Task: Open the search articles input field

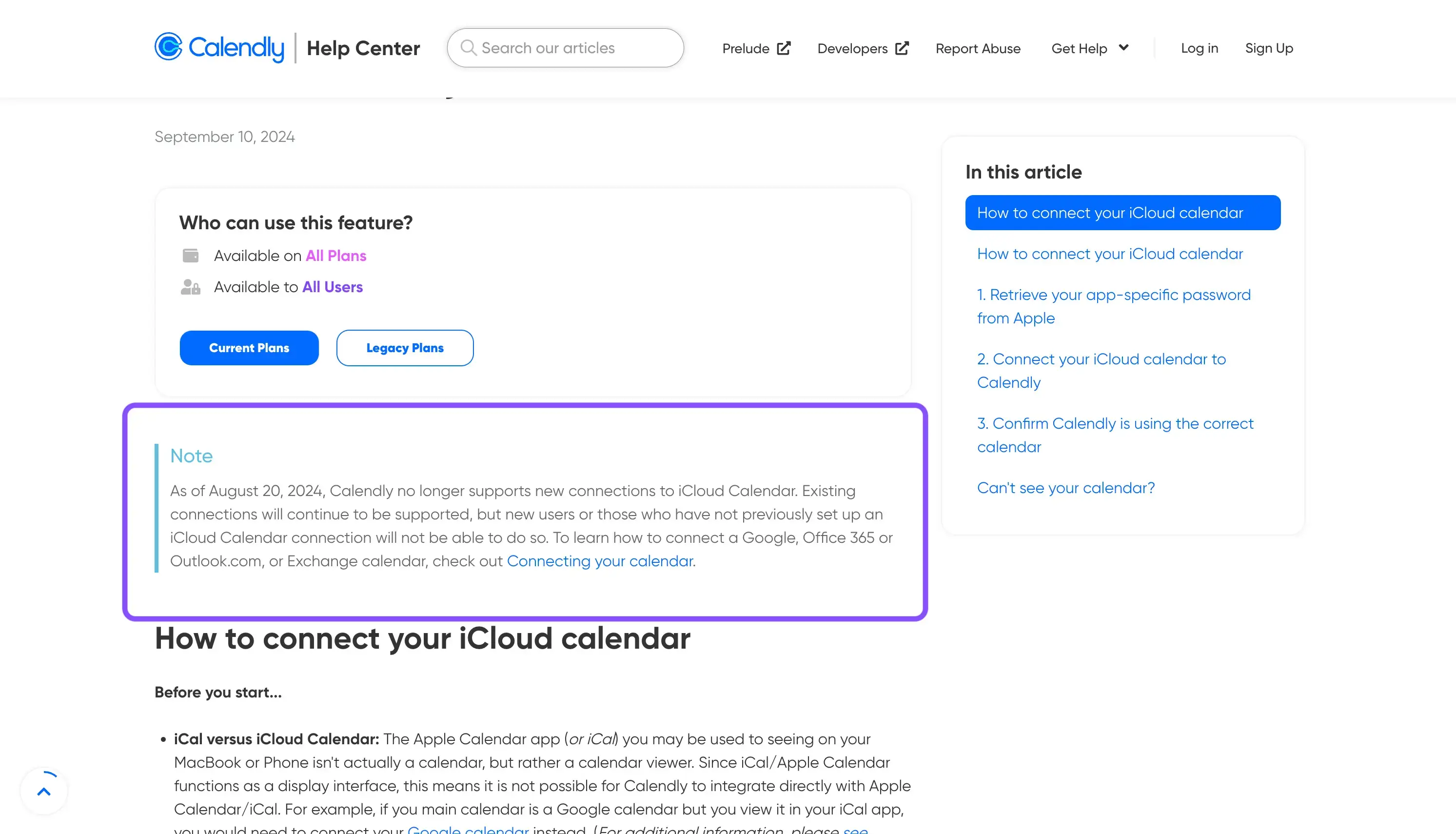Action: [x=566, y=48]
